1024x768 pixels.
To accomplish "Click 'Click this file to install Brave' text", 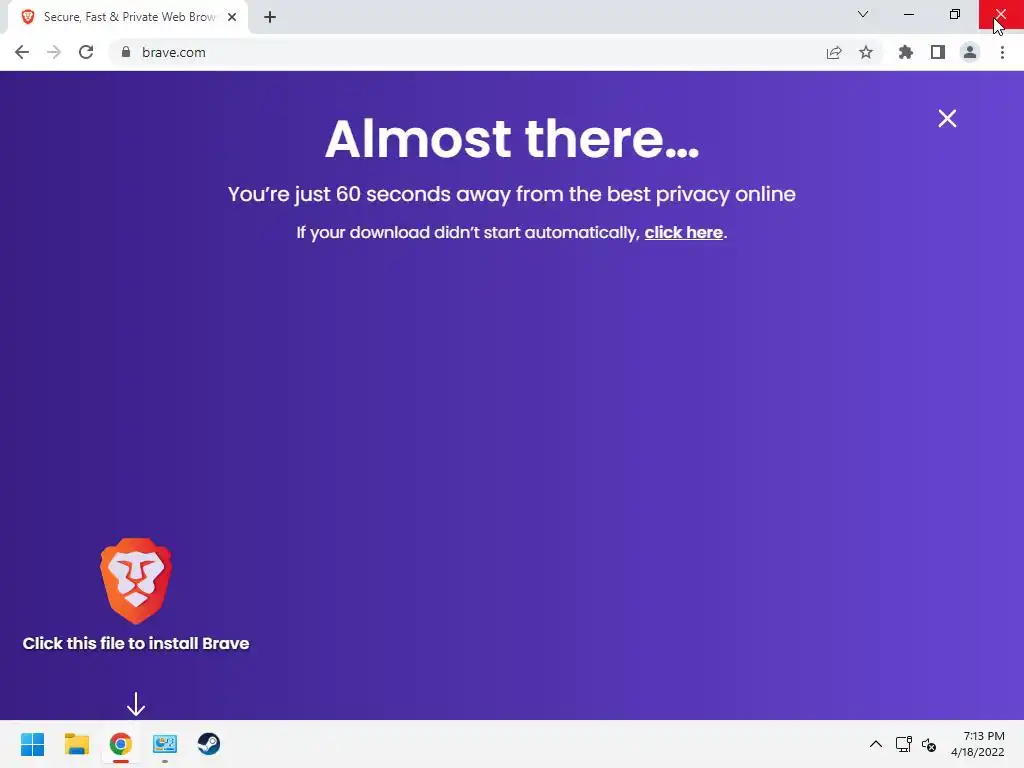I will tap(136, 643).
